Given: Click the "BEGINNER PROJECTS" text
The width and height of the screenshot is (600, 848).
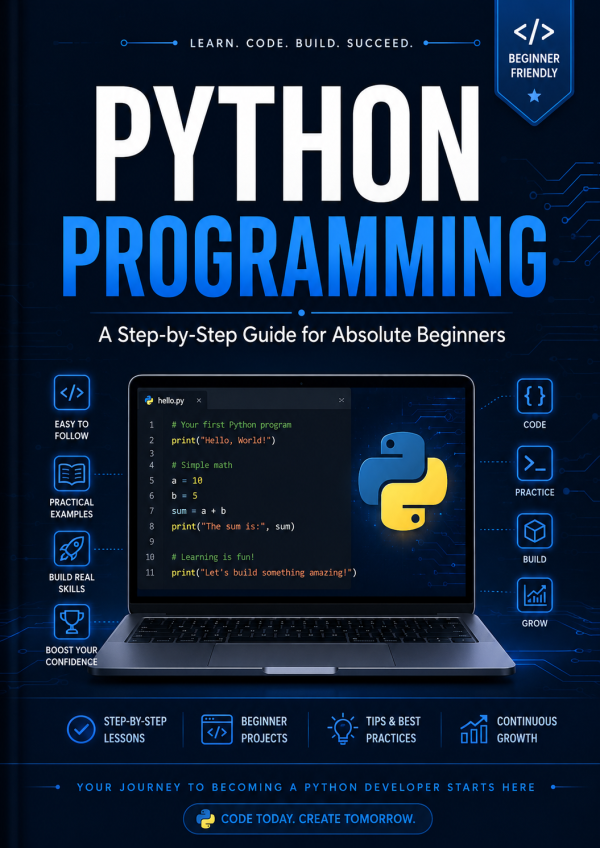Looking at the screenshot, I should point(264,730).
